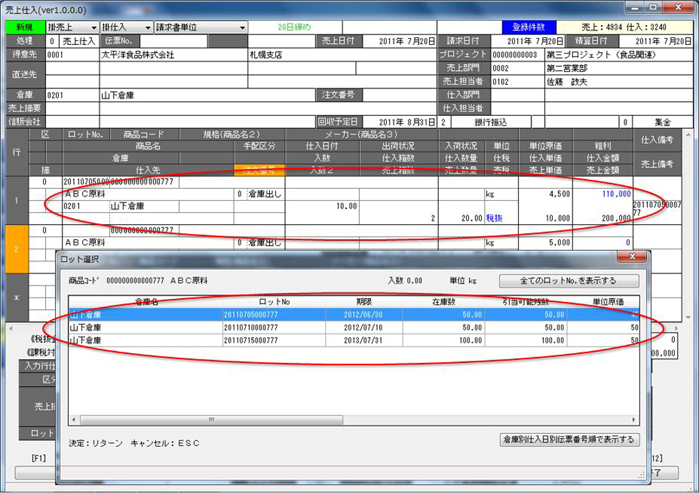Click the 期限 column header

click(x=360, y=301)
